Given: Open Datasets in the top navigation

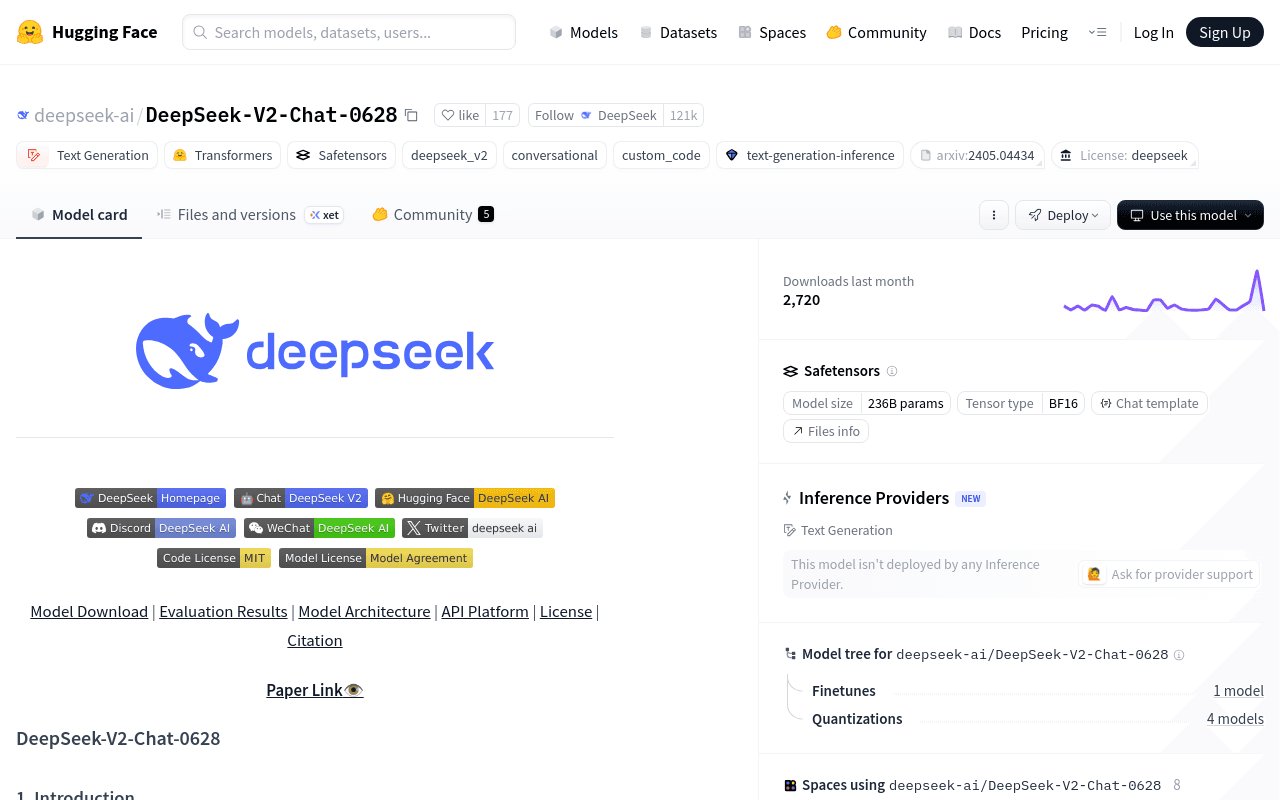Looking at the screenshot, I should [678, 32].
